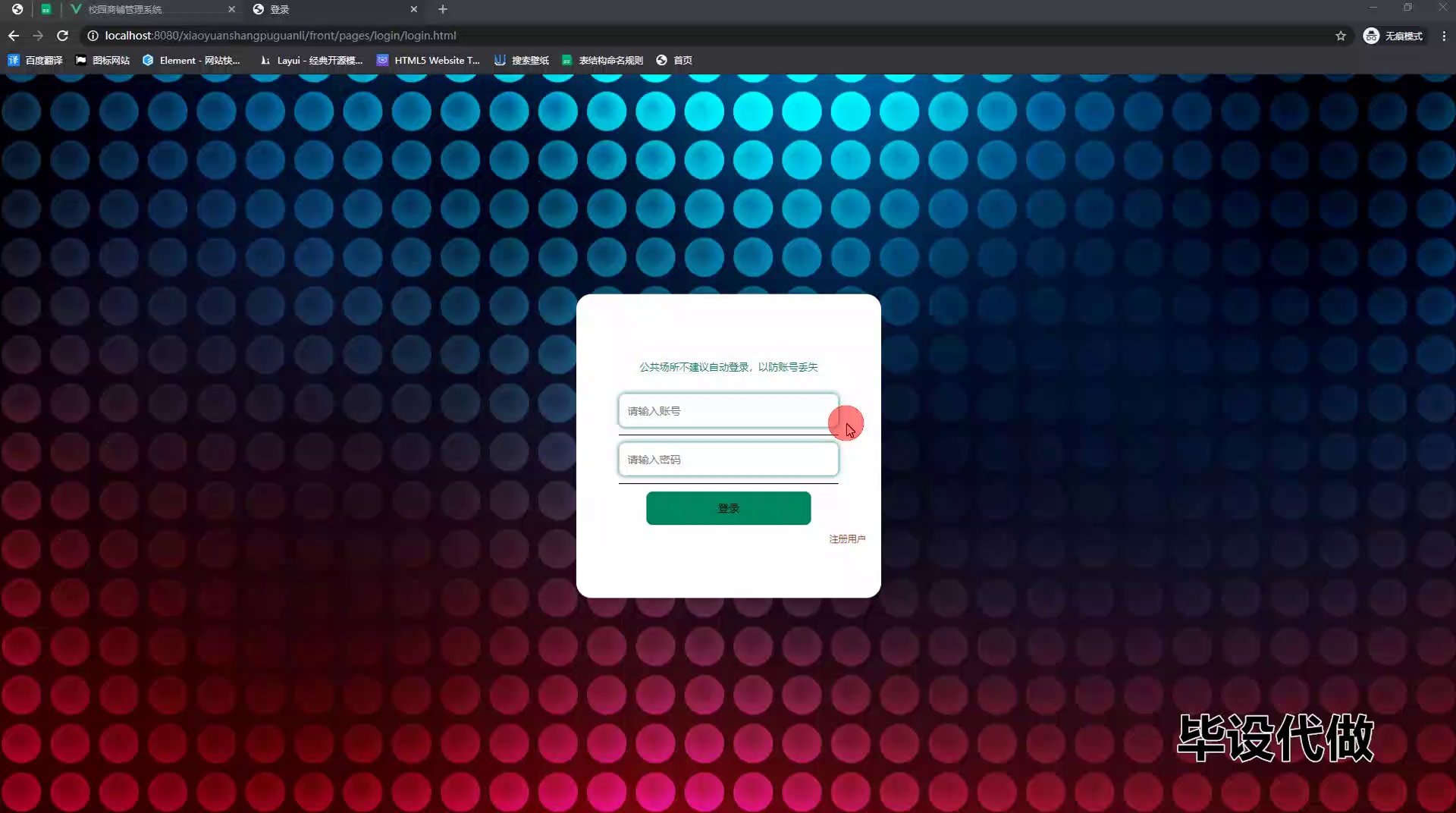Open the Chrome three-dot menu
This screenshot has height=813, width=1456.
[x=1444, y=36]
